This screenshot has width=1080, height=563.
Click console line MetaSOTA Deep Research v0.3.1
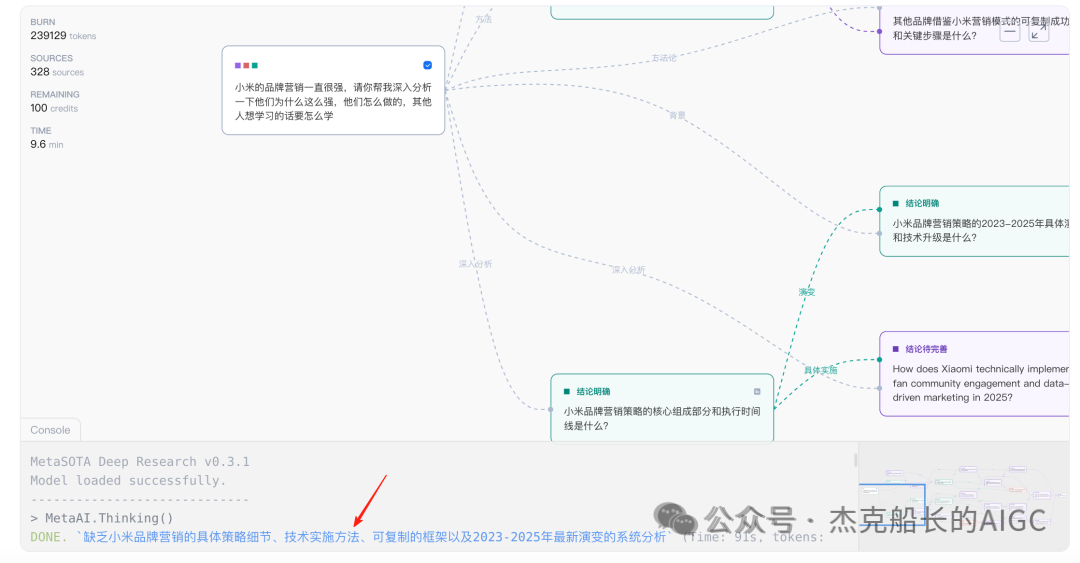pyautogui.click(x=140, y=462)
